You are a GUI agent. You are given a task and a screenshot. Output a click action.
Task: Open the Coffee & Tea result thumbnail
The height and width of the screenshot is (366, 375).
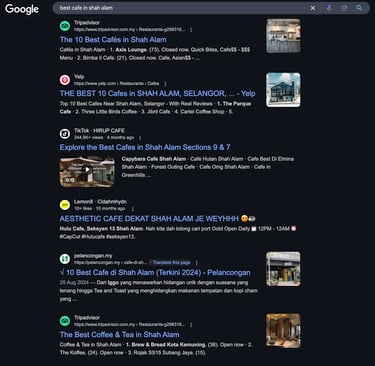click(283, 331)
